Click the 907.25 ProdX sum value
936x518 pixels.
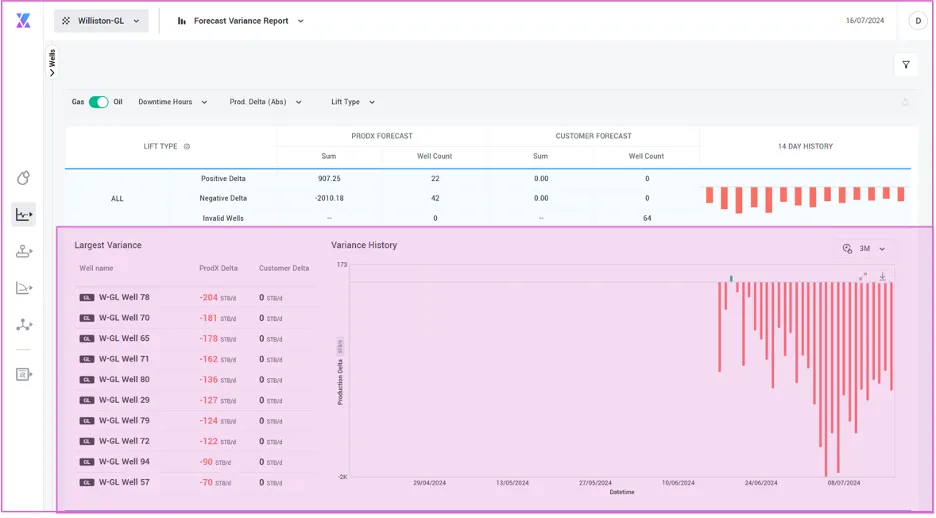pos(329,178)
